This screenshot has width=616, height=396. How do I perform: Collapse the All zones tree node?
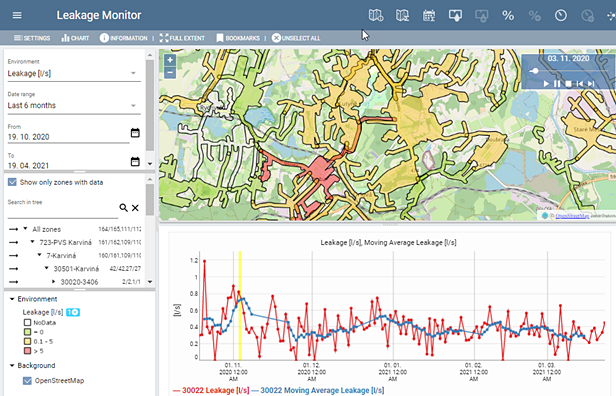point(26,229)
